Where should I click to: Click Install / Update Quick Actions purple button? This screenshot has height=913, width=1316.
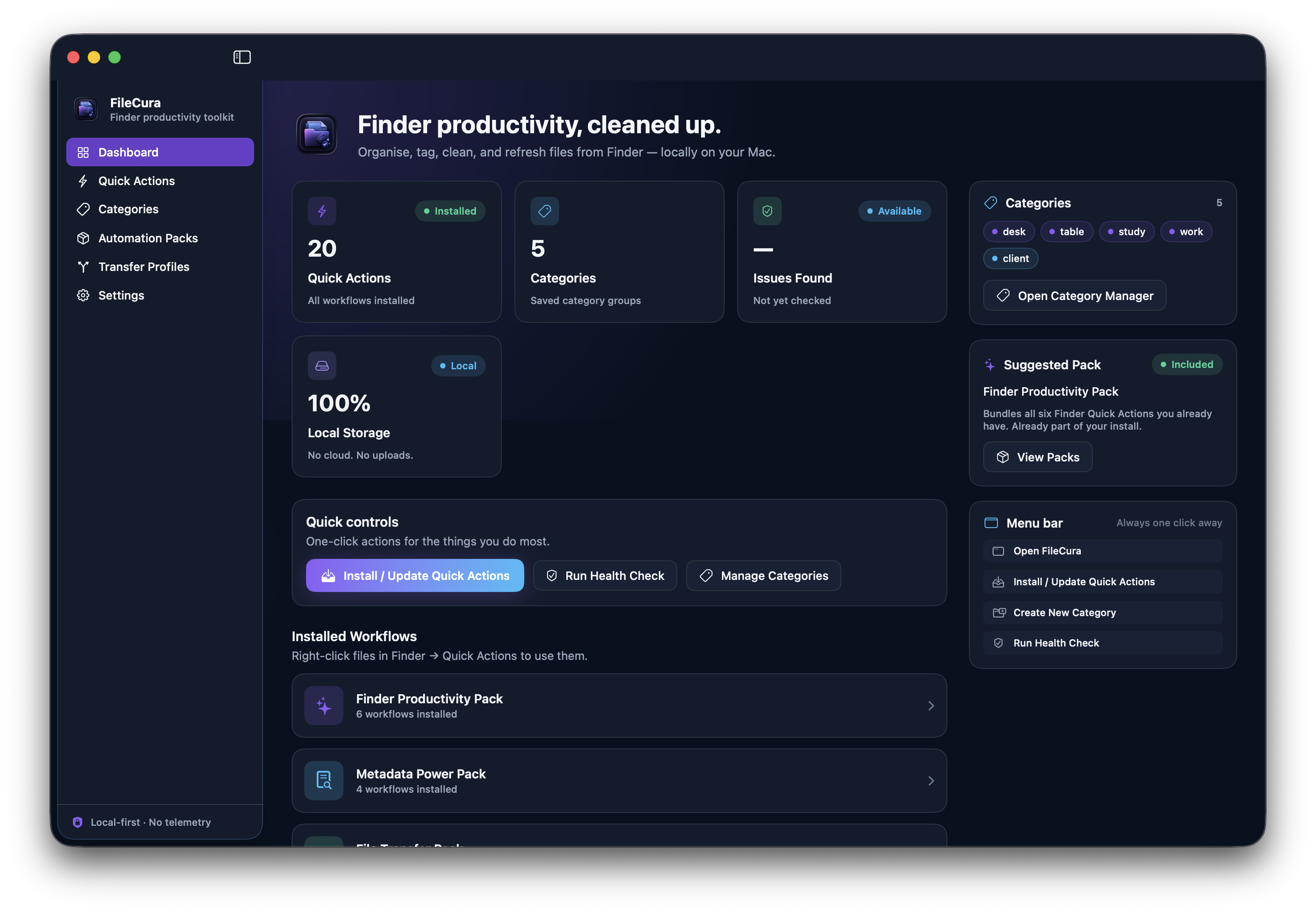pyautogui.click(x=415, y=575)
